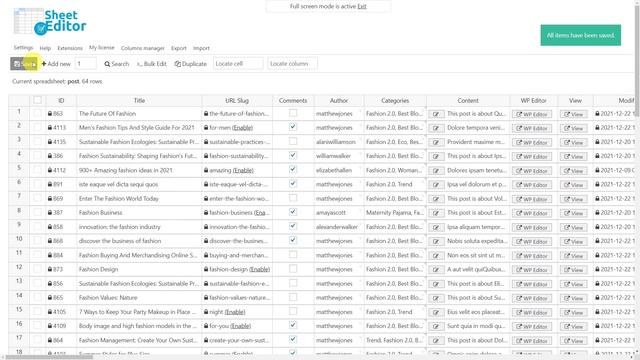
Task: Focus the Locate column input field
Action: pos(292,63)
